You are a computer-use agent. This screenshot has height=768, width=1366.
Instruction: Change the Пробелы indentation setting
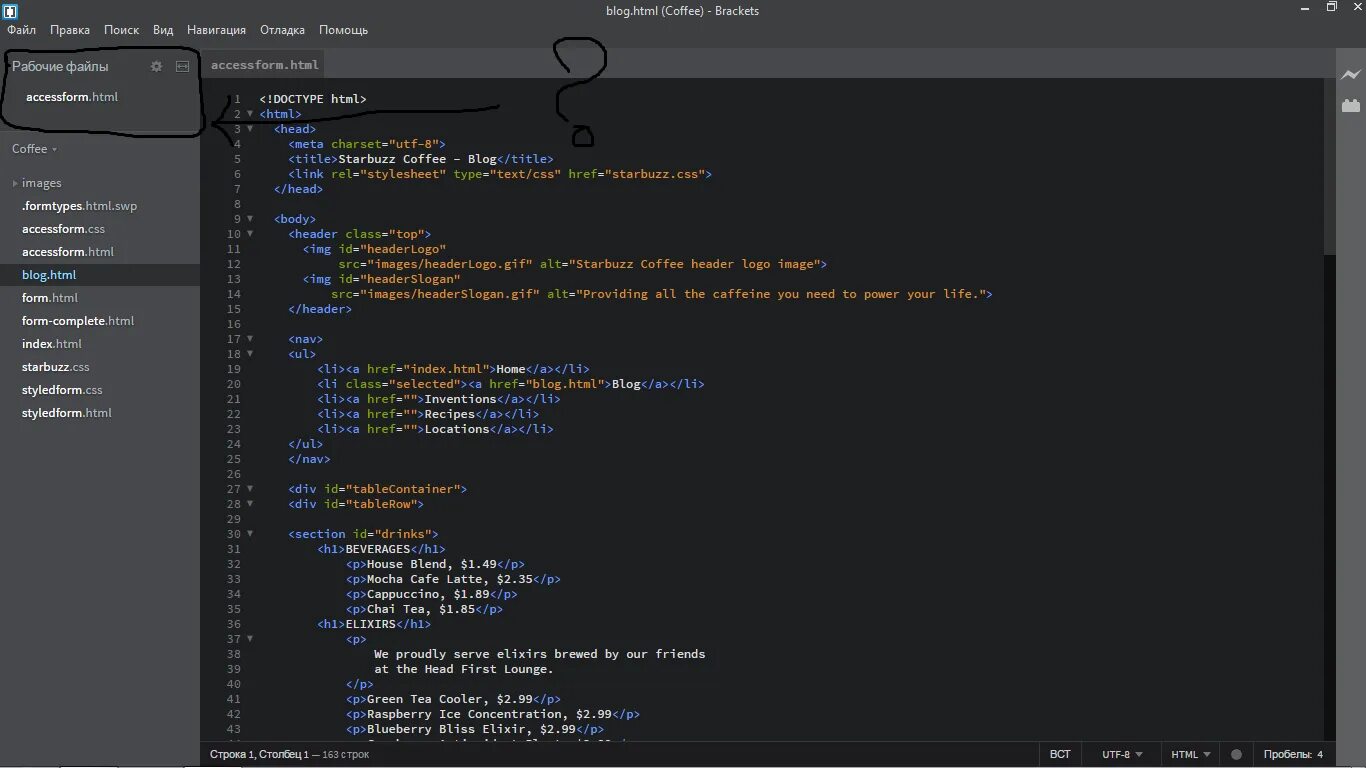(x=1292, y=755)
